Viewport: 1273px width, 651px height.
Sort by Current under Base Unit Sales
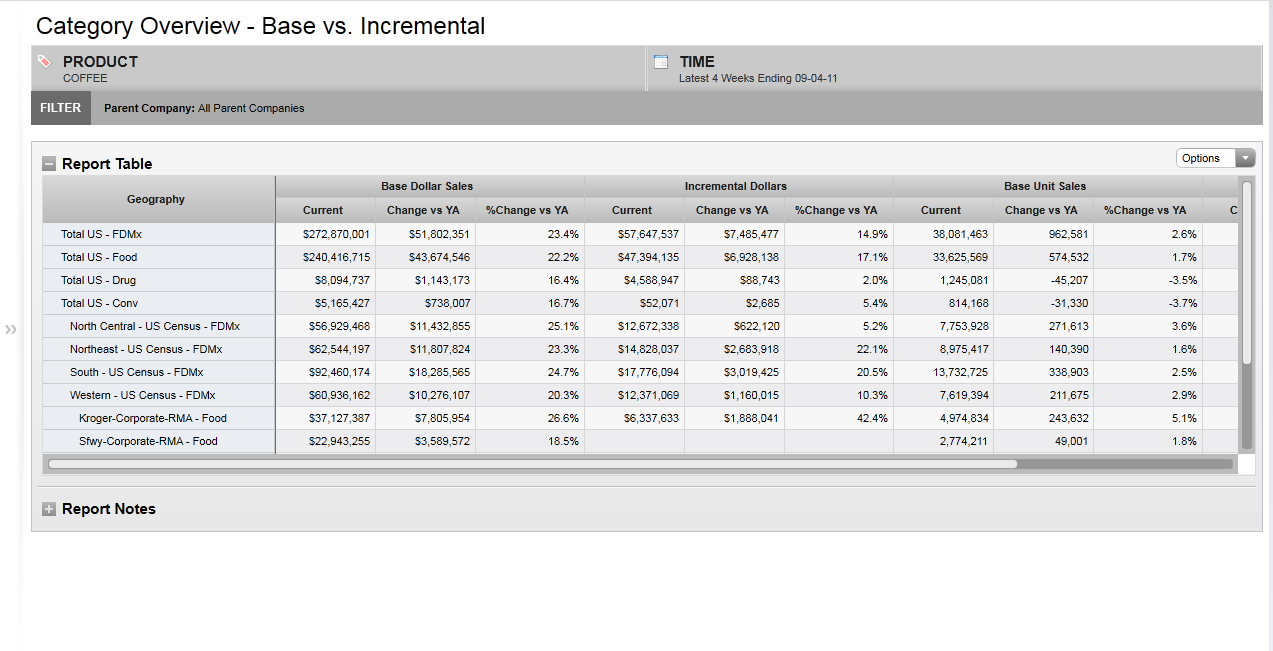940,210
